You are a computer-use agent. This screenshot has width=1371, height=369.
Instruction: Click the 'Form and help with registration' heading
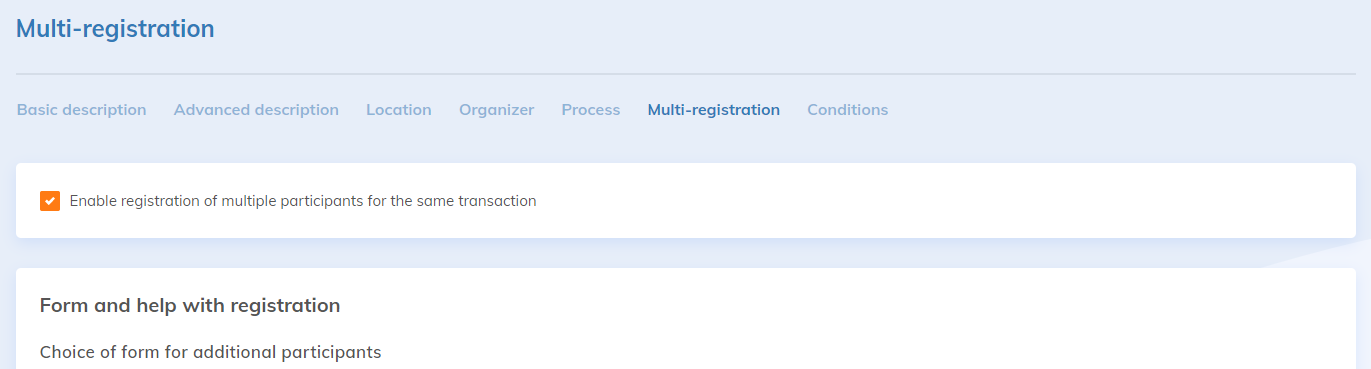[190, 305]
